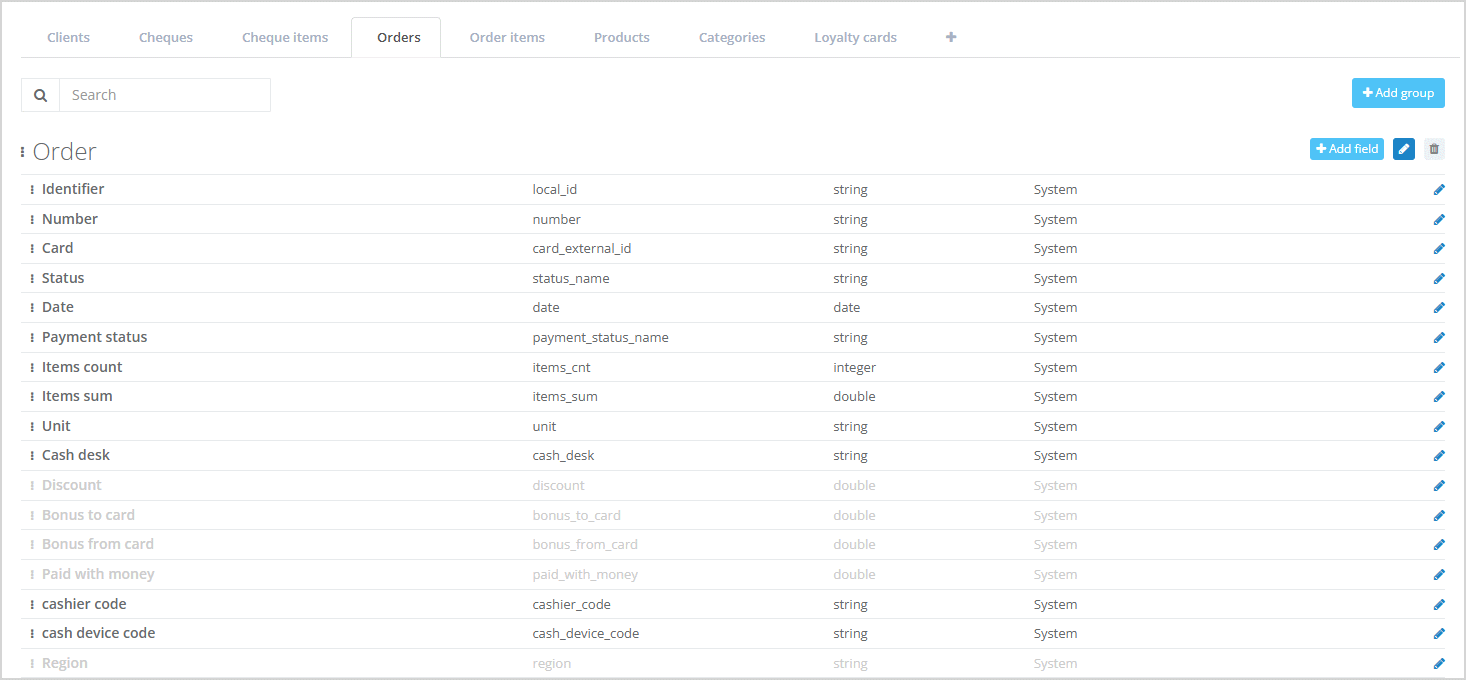Click pencil icon on the Discount row
This screenshot has width=1466, height=680.
tap(1439, 485)
